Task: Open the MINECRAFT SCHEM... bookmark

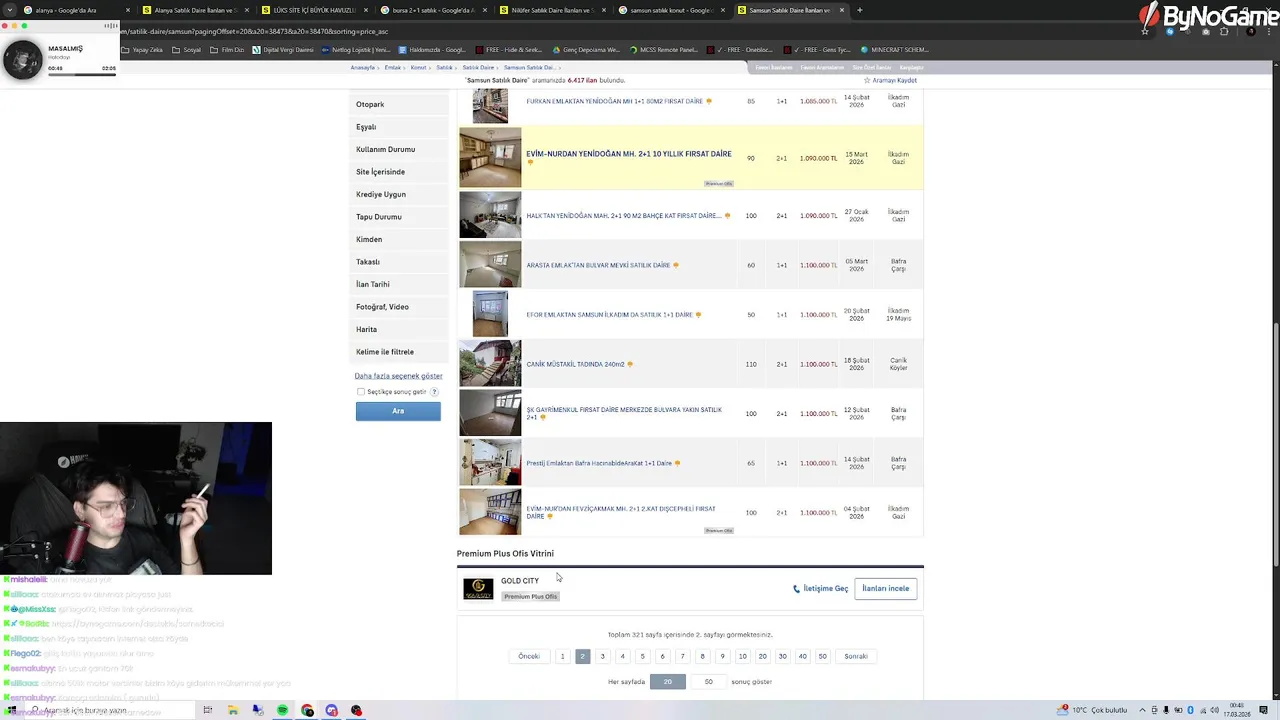Action: [894, 49]
